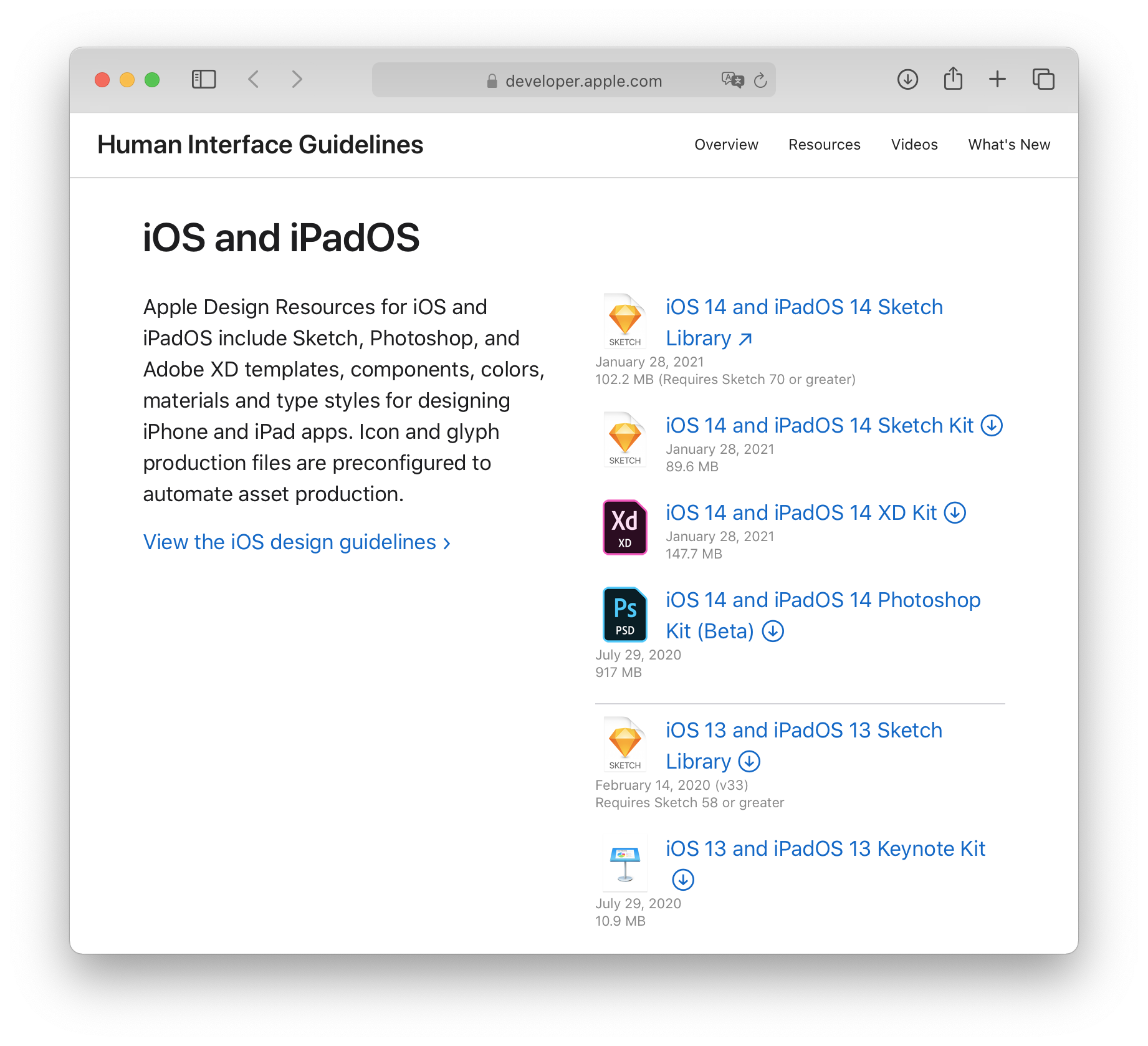The image size is (1148, 1046).
Task: Click download icon next to XD Kit
Action: [955, 513]
